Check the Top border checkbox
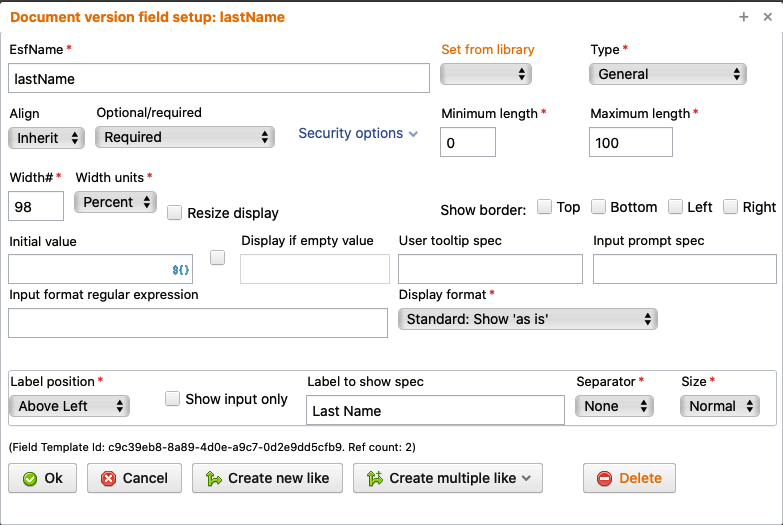The width and height of the screenshot is (783, 525). (x=545, y=207)
